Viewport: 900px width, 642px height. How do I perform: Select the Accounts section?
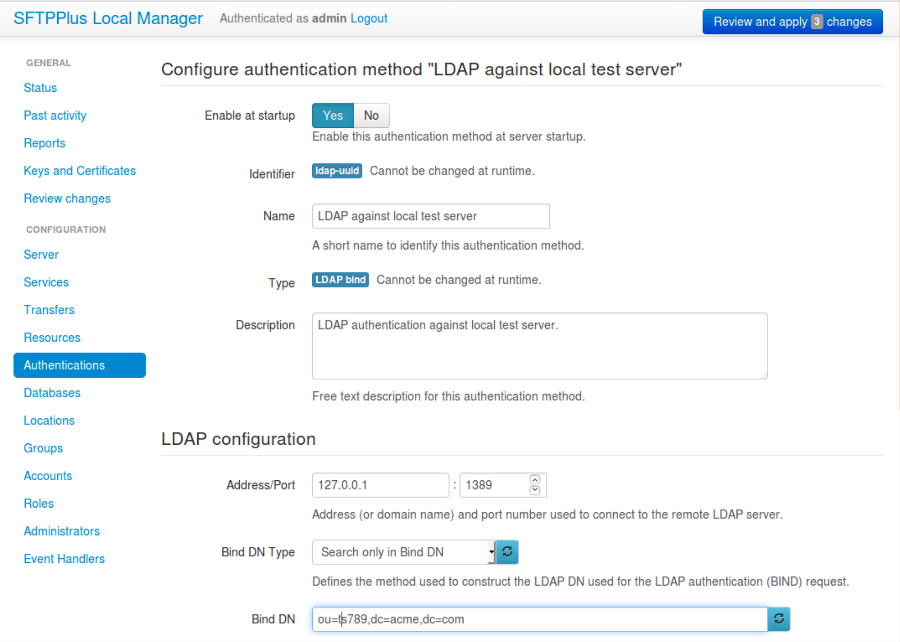pyautogui.click(x=47, y=475)
